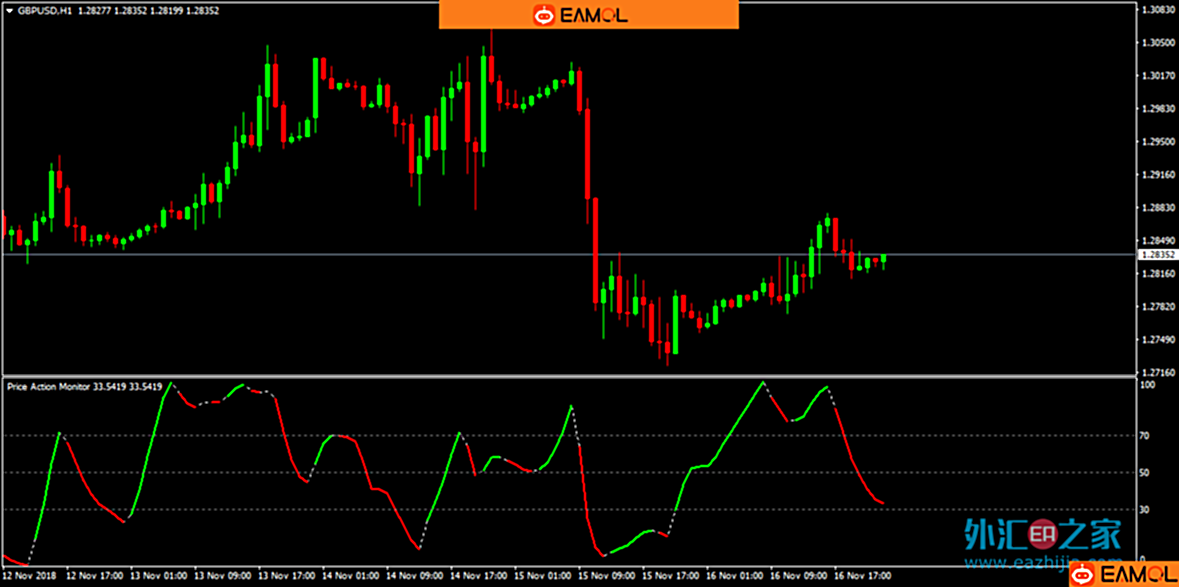Click the robot icon in the orange EAMOL banner
1179x587 pixels.
[x=543, y=14]
